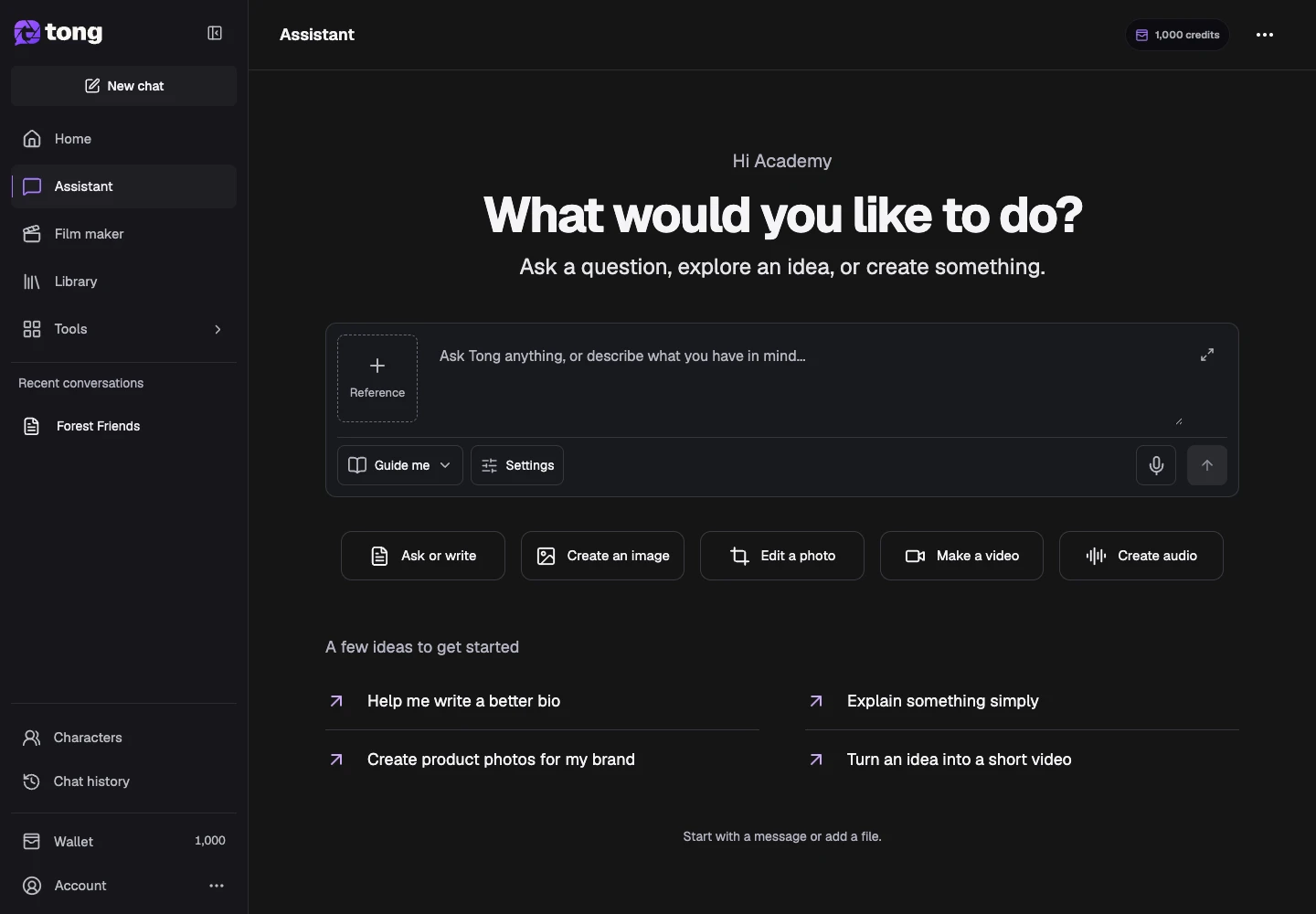This screenshot has height=914, width=1316.
Task: Select 'Create product photos for my brand'
Action: point(542,760)
